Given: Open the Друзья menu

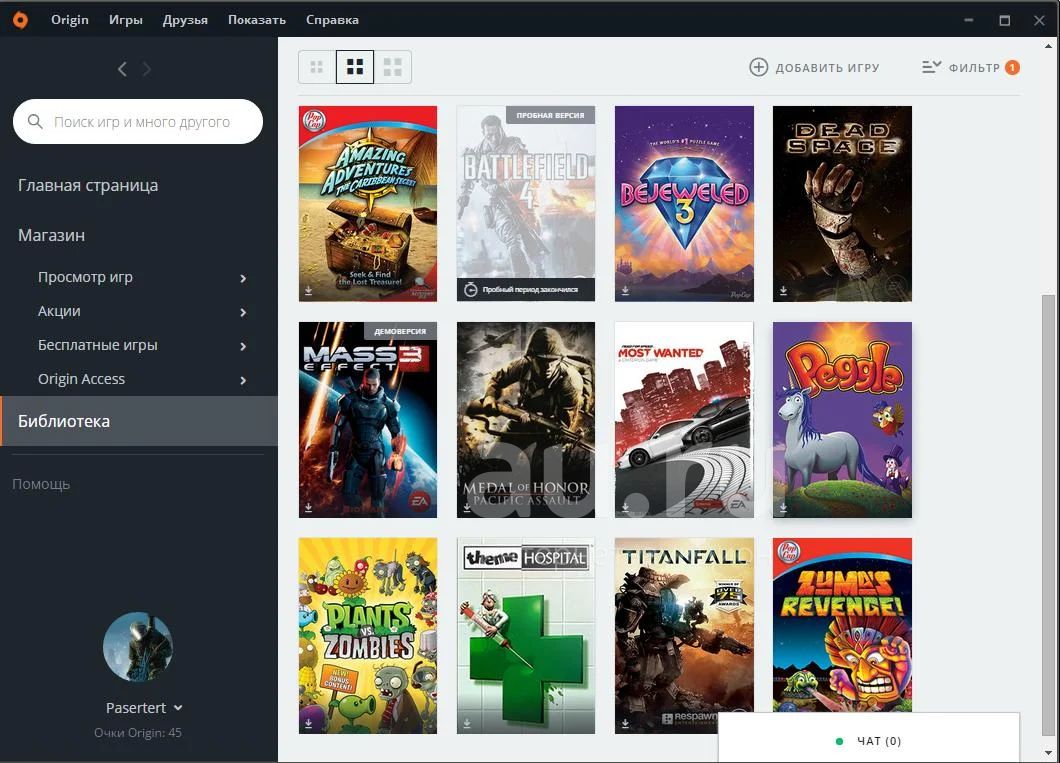Looking at the screenshot, I should coord(185,20).
